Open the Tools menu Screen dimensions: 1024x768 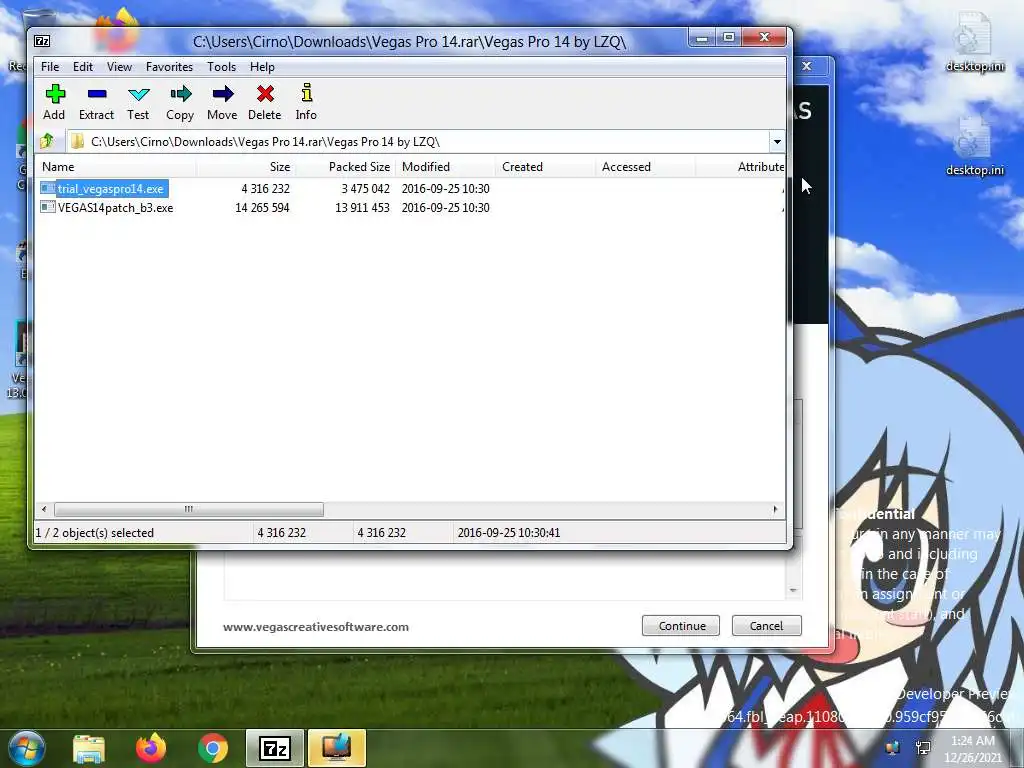221,67
